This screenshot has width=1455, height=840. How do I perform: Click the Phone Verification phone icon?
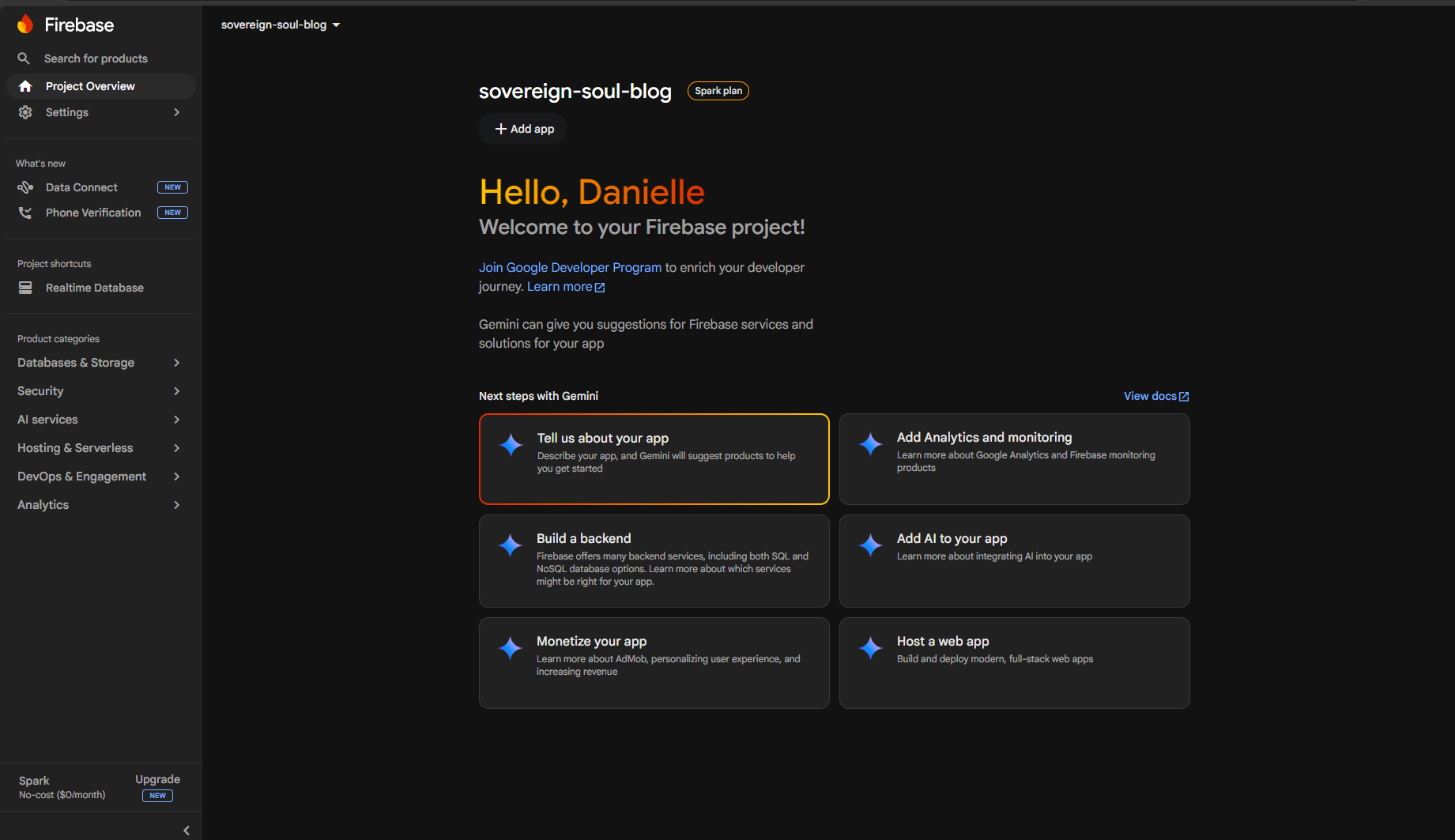[25, 213]
